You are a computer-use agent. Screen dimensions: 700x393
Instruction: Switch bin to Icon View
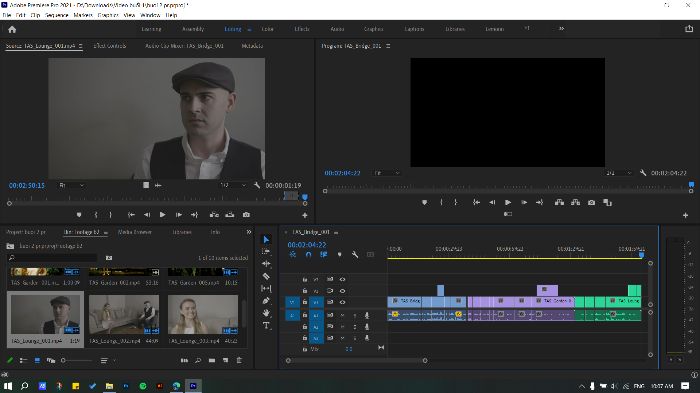click(x=38, y=360)
